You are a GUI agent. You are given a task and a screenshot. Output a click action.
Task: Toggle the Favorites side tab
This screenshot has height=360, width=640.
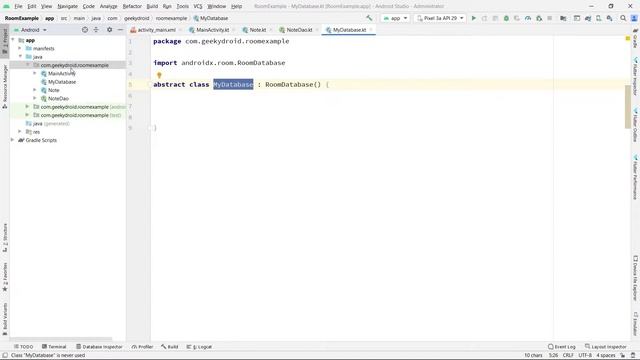point(5,277)
